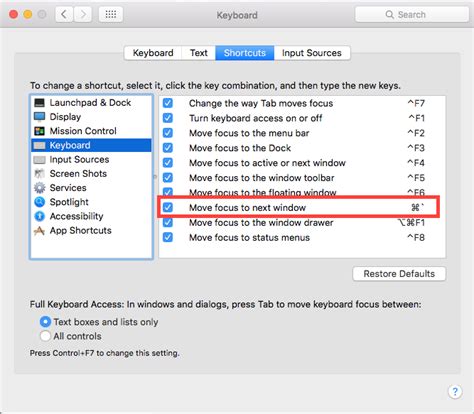Click the Mission Control icon in the category list
The width and height of the screenshot is (474, 414).
[x=39, y=131]
